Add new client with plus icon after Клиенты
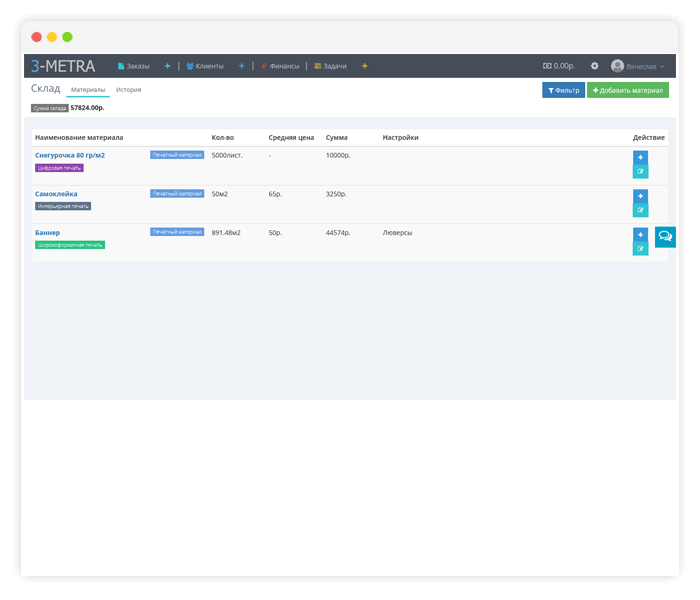This screenshot has height=600, width=700. [x=242, y=66]
